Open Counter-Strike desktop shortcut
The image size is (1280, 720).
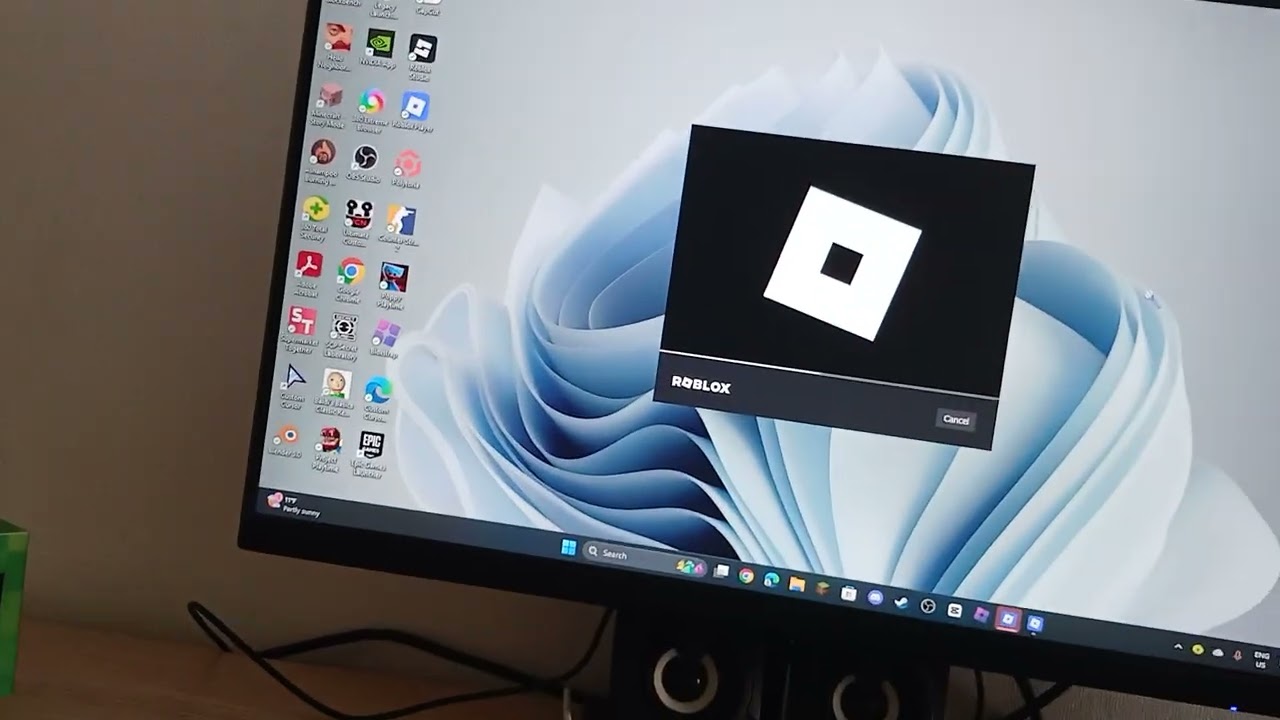tap(399, 227)
